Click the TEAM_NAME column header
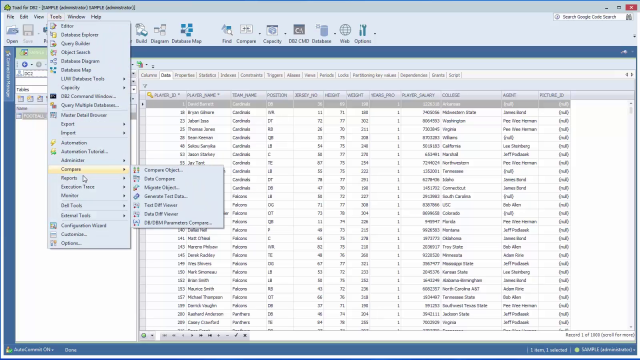 pos(248,95)
